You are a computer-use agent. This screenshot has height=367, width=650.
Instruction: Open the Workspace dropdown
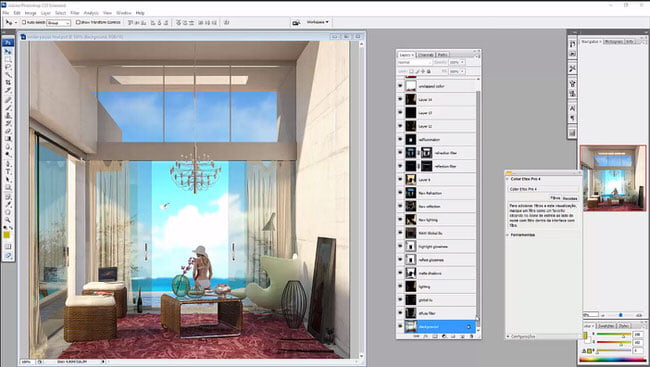(x=318, y=22)
